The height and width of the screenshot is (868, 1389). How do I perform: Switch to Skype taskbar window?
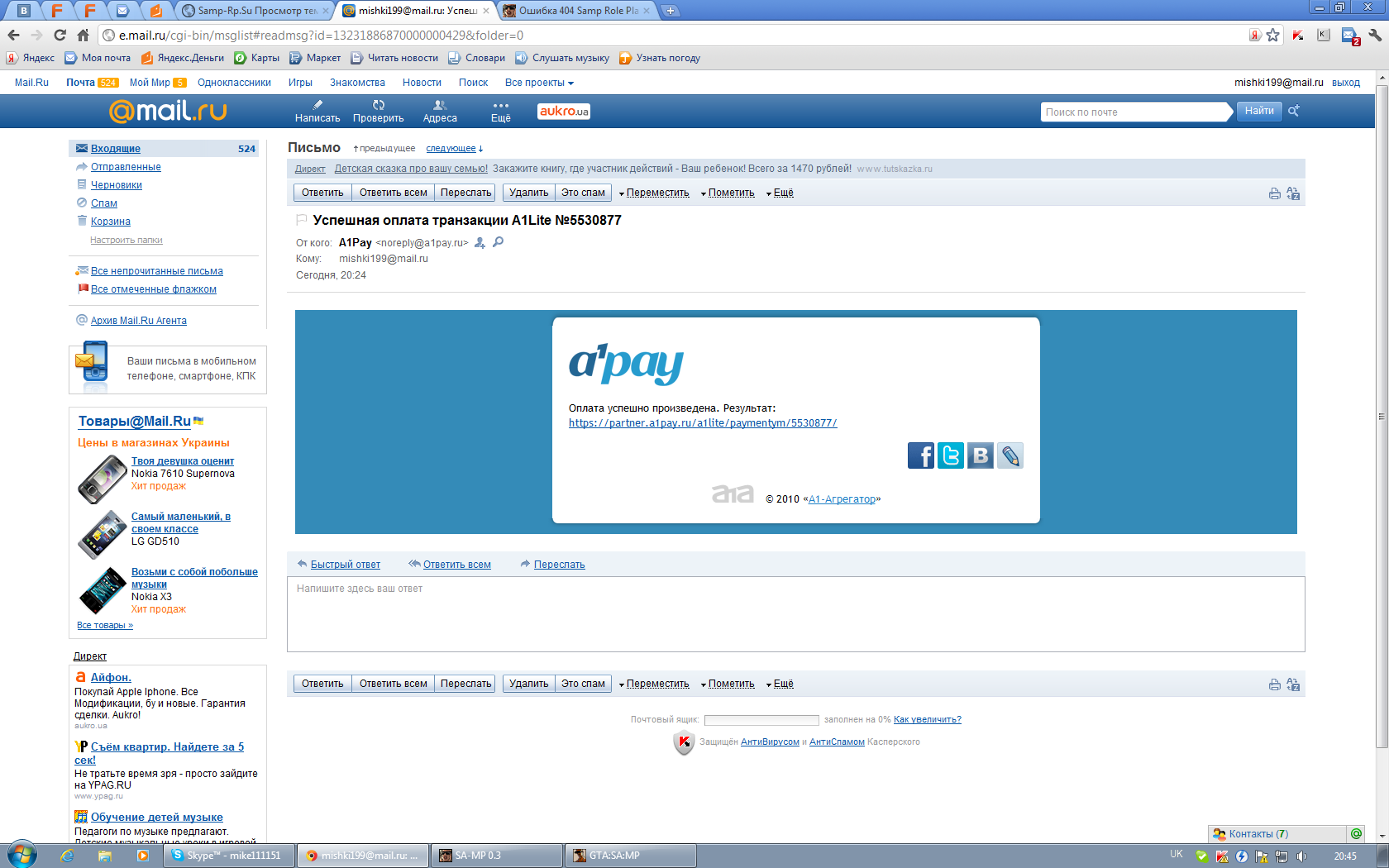[230, 856]
